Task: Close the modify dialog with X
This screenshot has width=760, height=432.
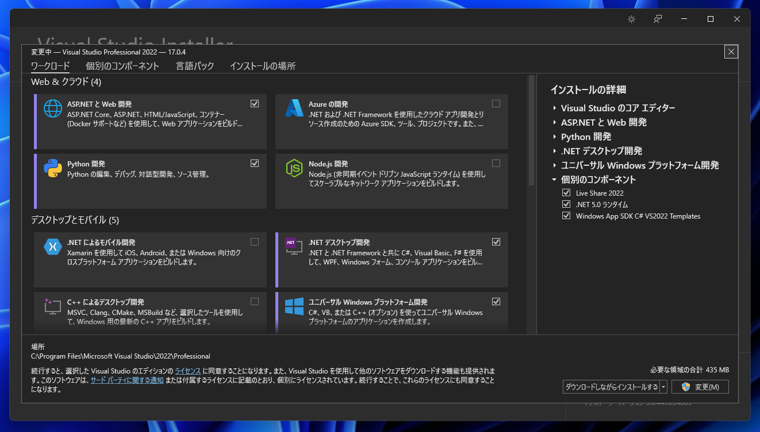Action: [731, 51]
